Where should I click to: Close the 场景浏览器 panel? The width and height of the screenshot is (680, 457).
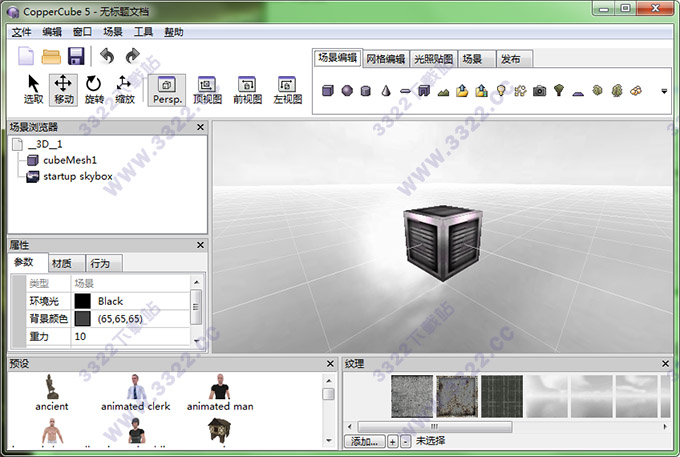[200, 127]
